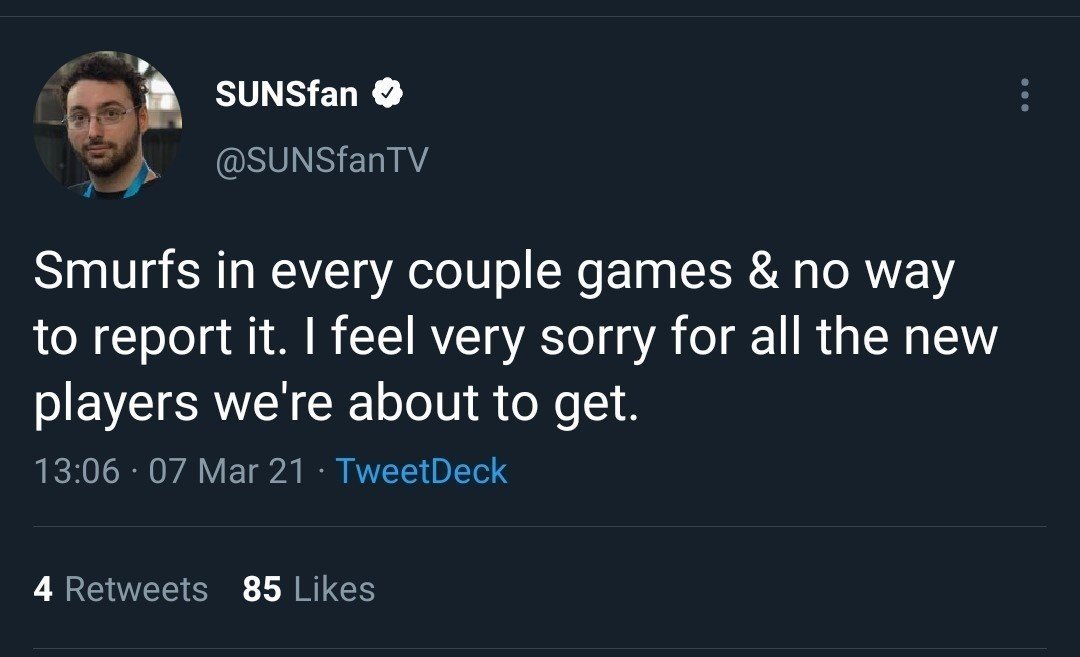Click the verified badge beside SUNSfan
1080x657 pixels.
pos(388,95)
